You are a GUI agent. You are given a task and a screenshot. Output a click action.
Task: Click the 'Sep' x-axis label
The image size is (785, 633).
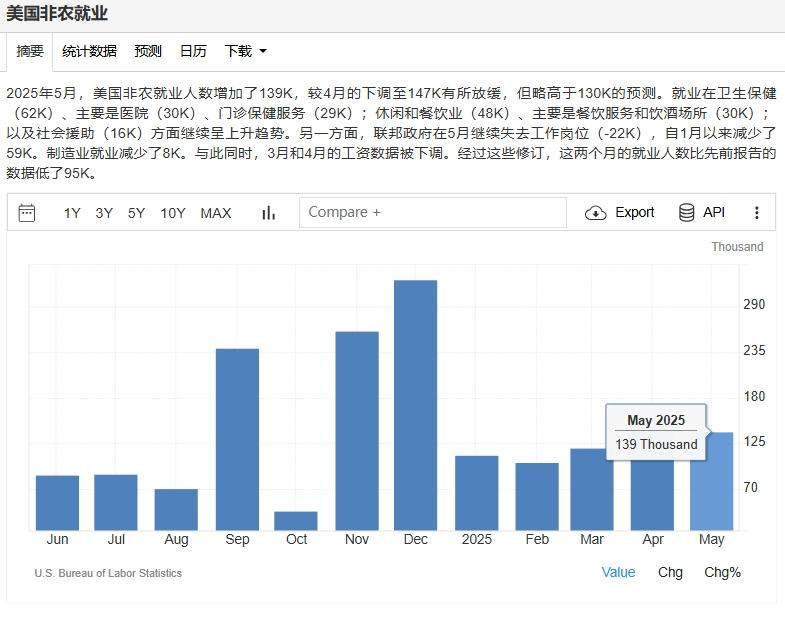point(237,539)
